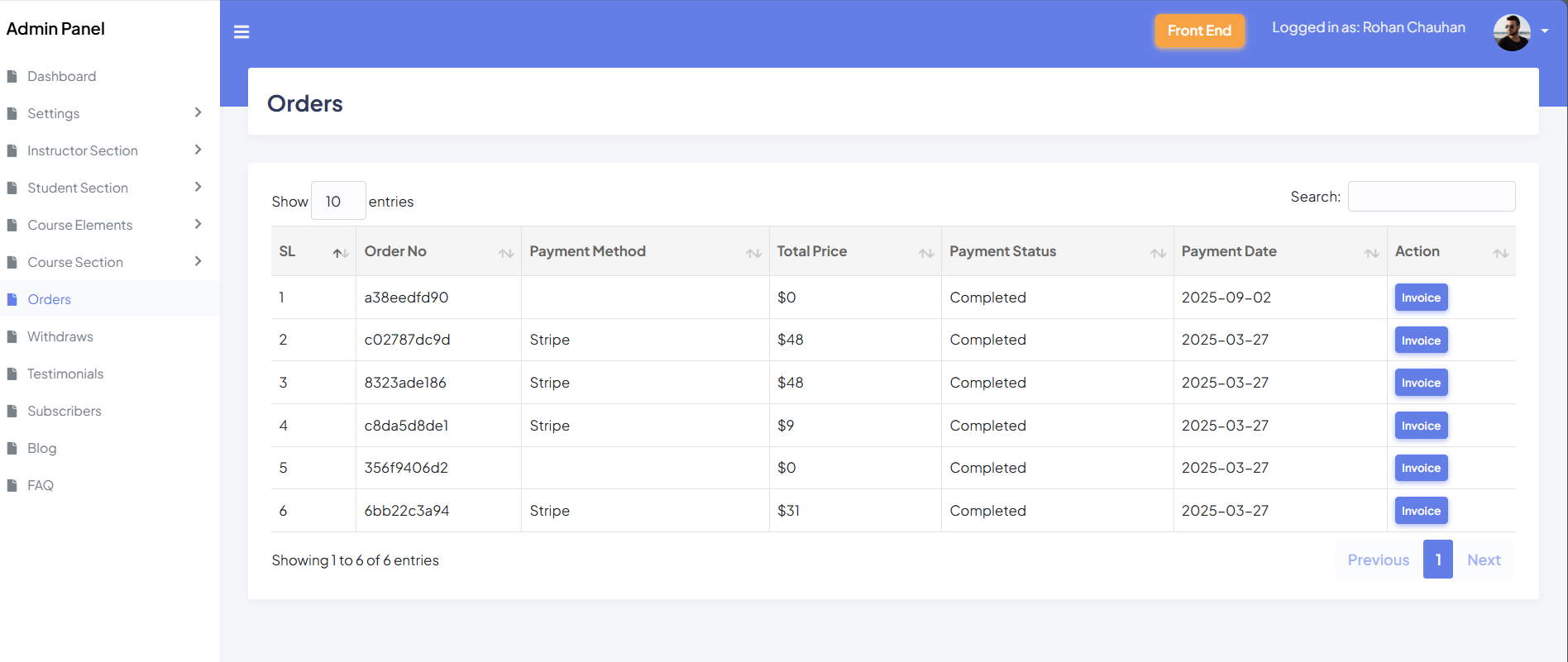Select the show entries count box
The height and width of the screenshot is (662, 1568).
[x=338, y=201]
